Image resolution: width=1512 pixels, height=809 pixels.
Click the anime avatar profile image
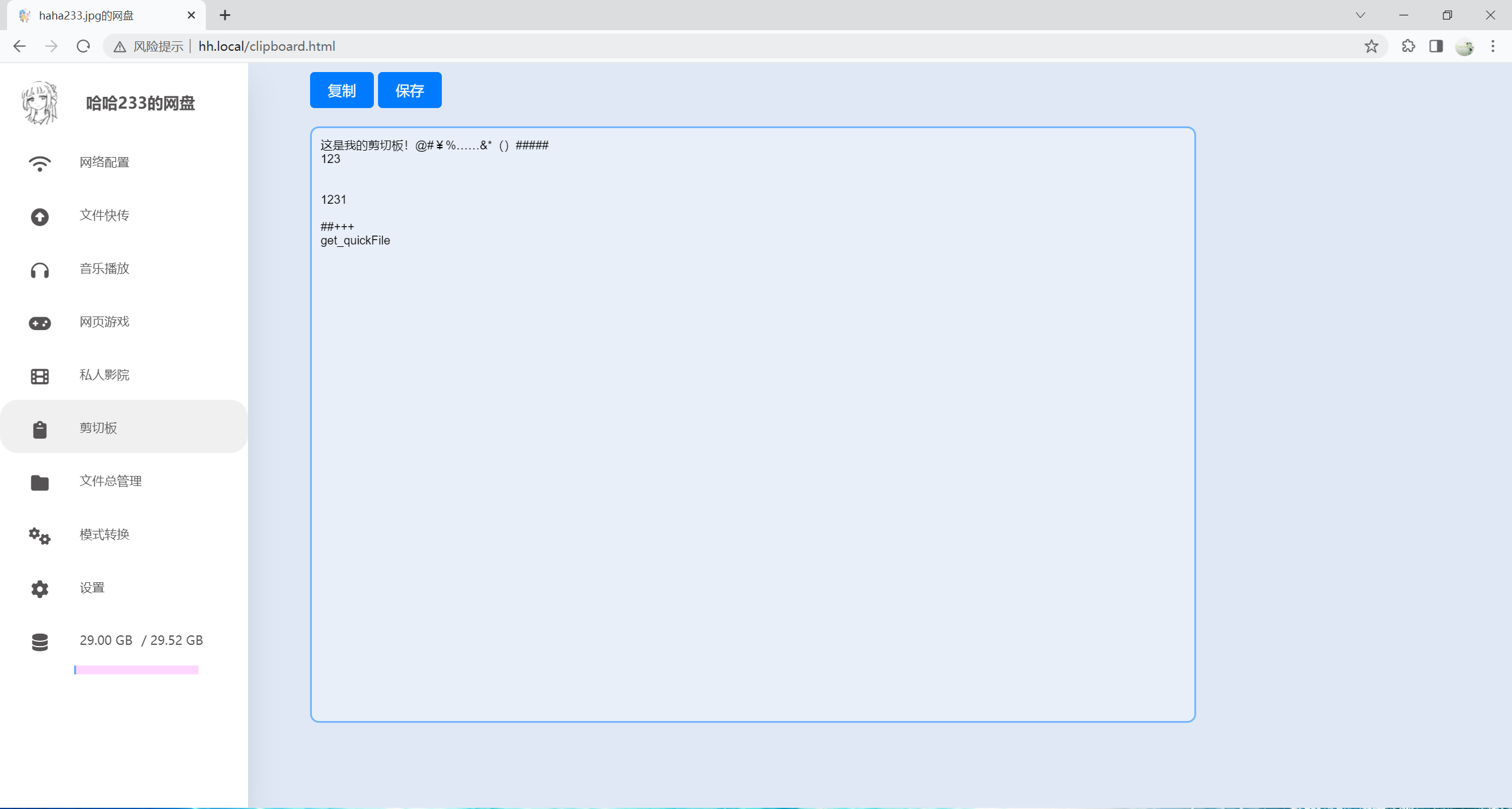[40, 103]
